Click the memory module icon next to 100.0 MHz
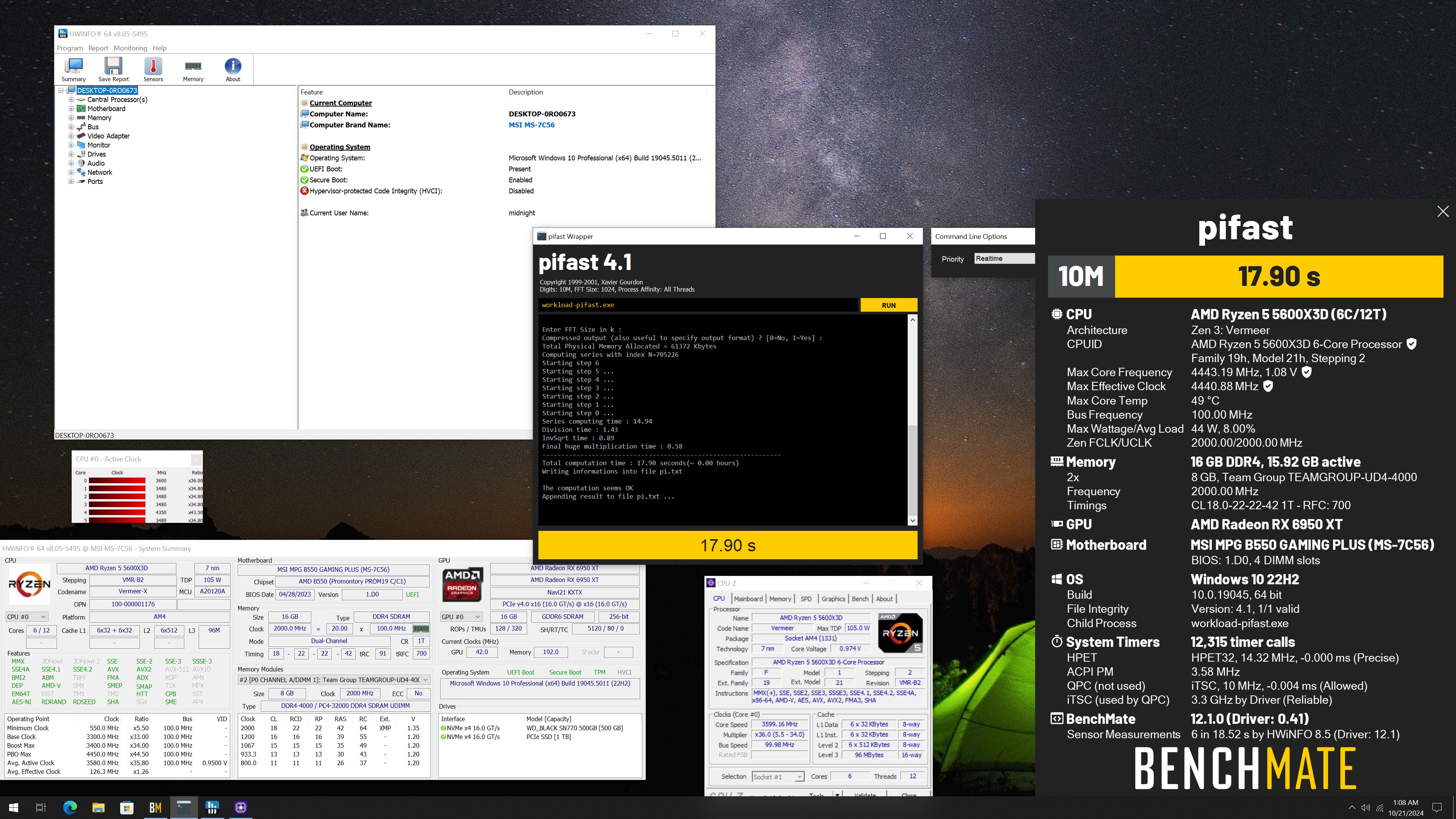Screen dimensions: 1456x819 pos(421,629)
